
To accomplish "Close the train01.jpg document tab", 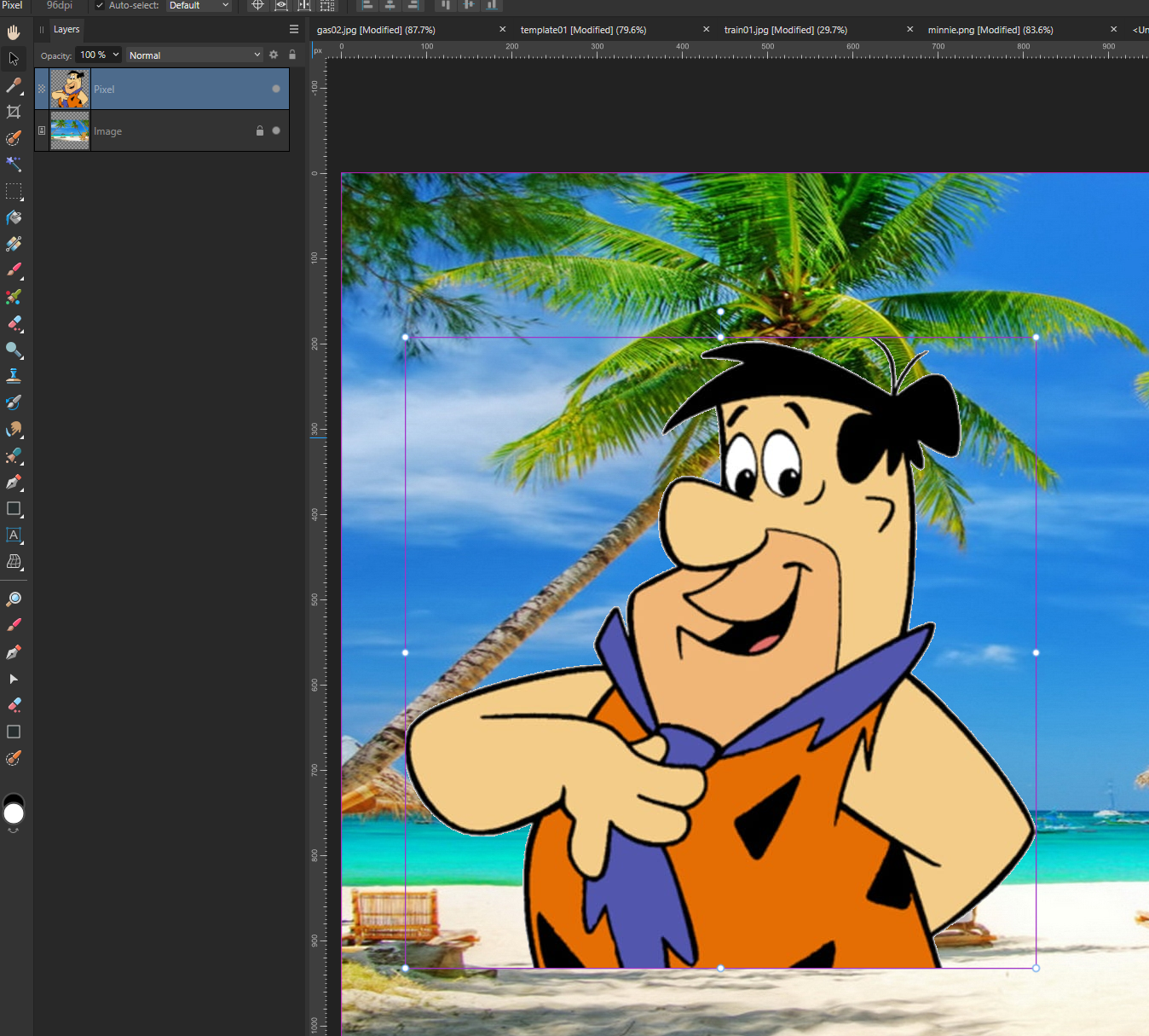I will (x=909, y=29).
